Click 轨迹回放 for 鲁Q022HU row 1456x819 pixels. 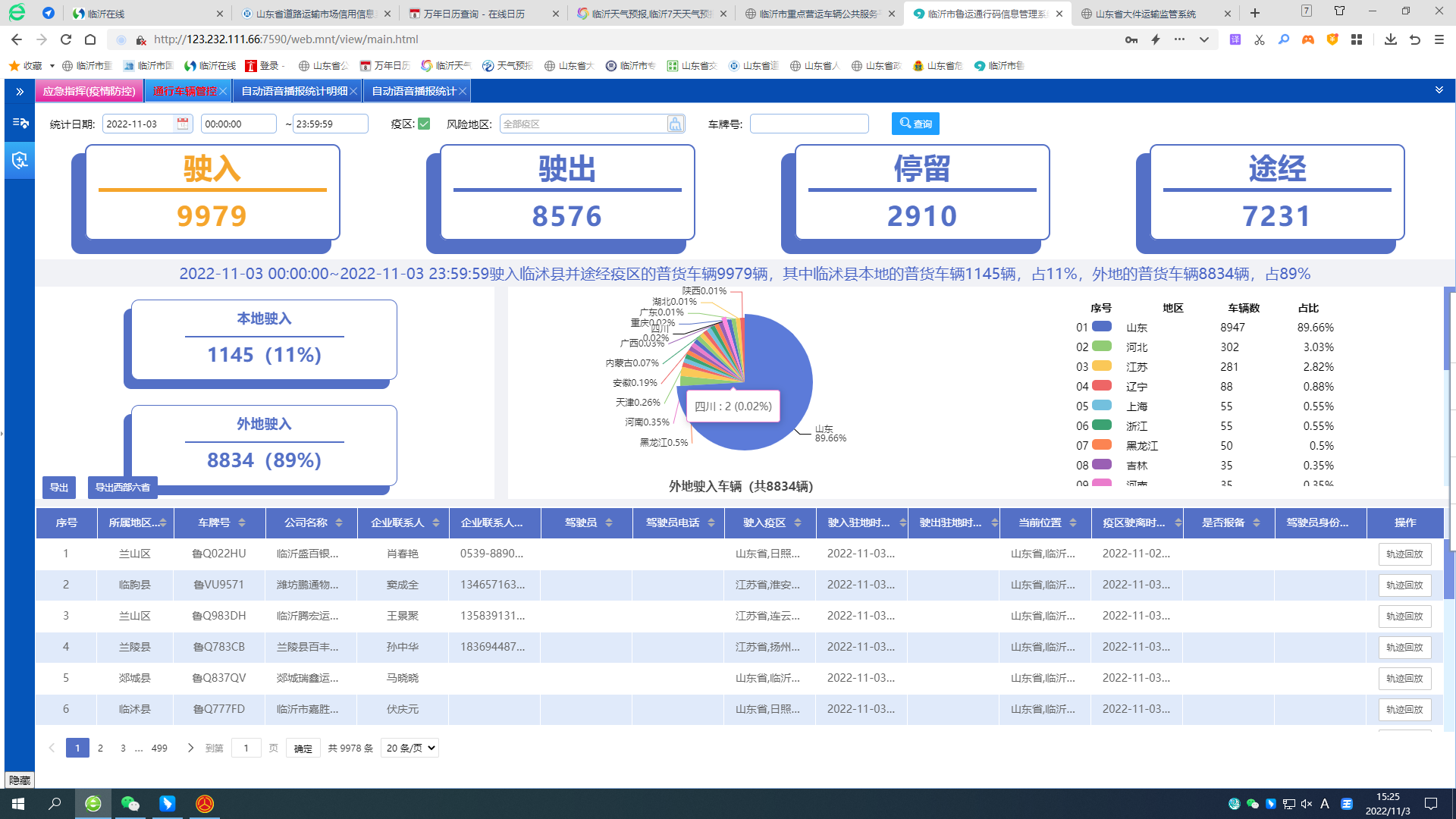pyautogui.click(x=1404, y=554)
